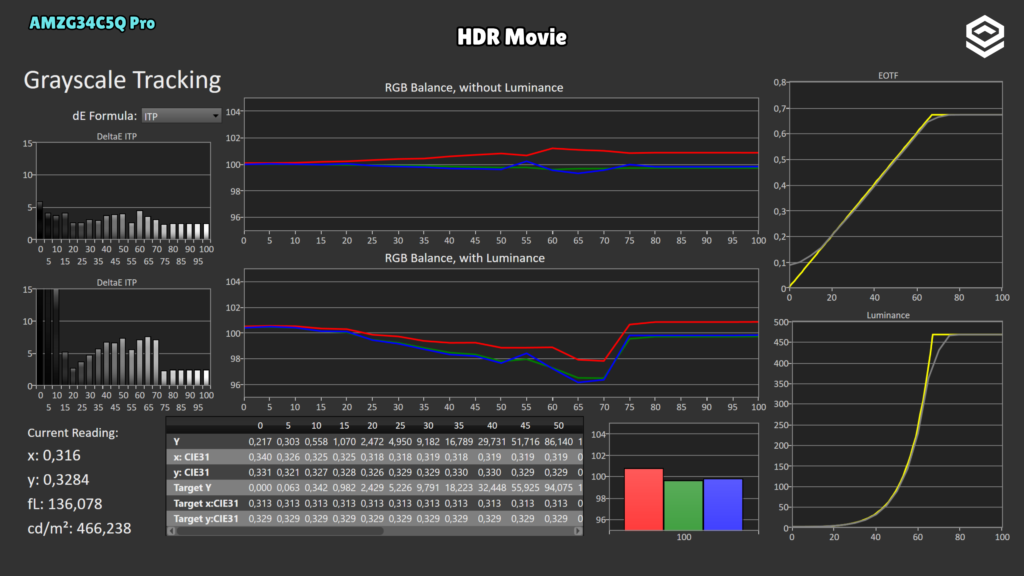Click the 'cd/m²: 466,238' reading

coord(79,528)
